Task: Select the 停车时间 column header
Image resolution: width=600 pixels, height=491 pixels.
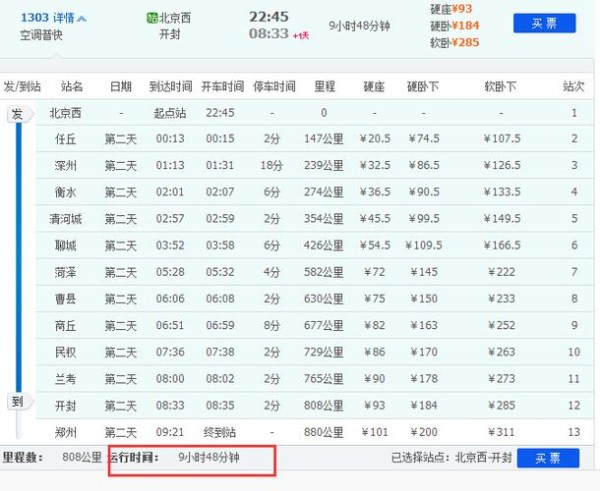Action: tap(274, 86)
